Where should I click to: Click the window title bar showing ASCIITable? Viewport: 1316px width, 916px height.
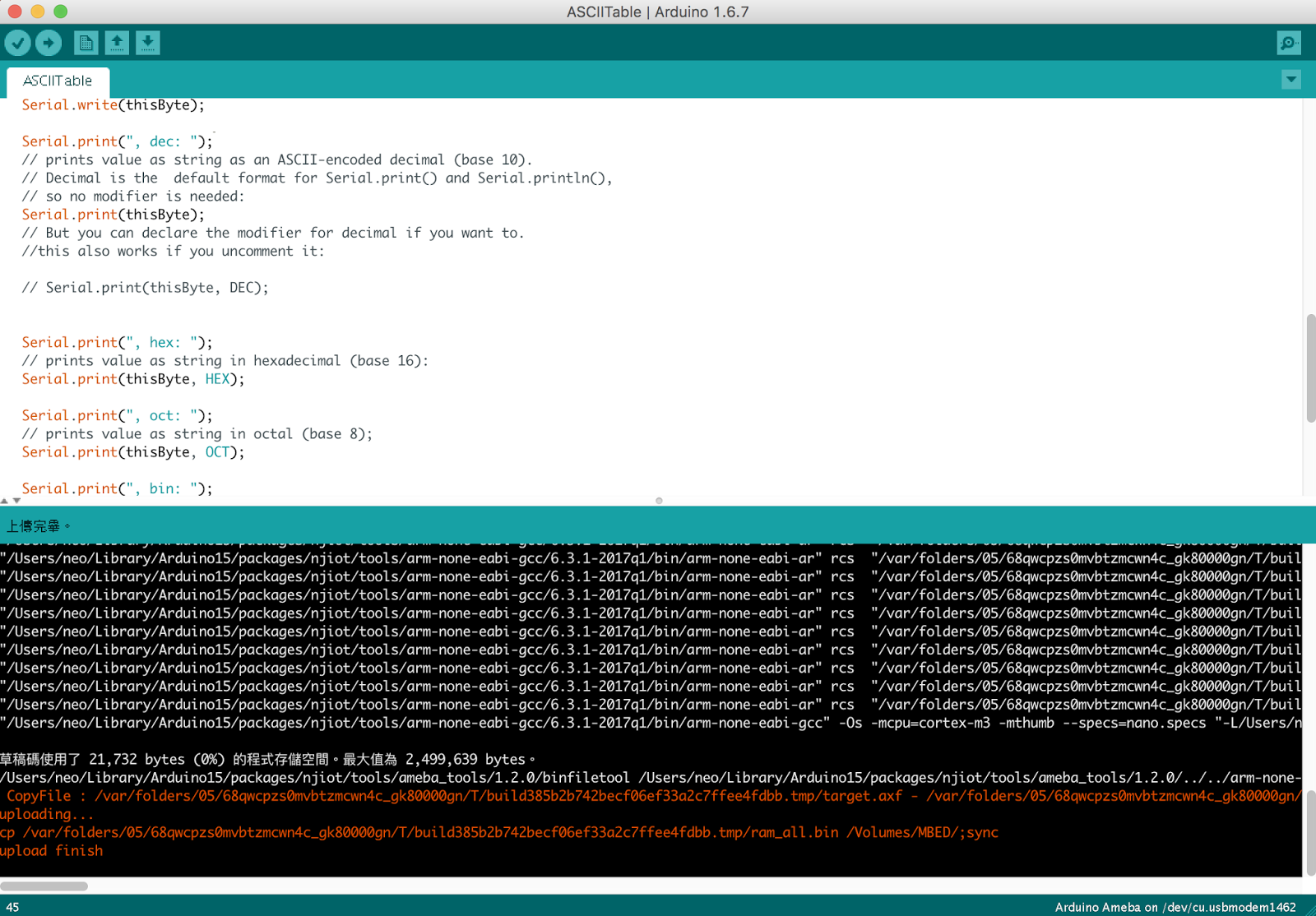click(x=658, y=12)
